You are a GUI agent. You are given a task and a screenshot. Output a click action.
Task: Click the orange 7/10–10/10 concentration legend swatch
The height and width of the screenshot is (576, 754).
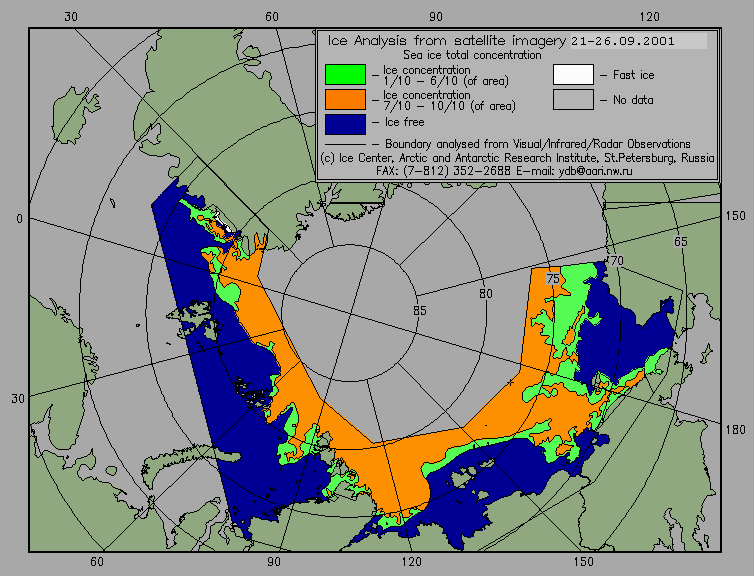(345, 100)
